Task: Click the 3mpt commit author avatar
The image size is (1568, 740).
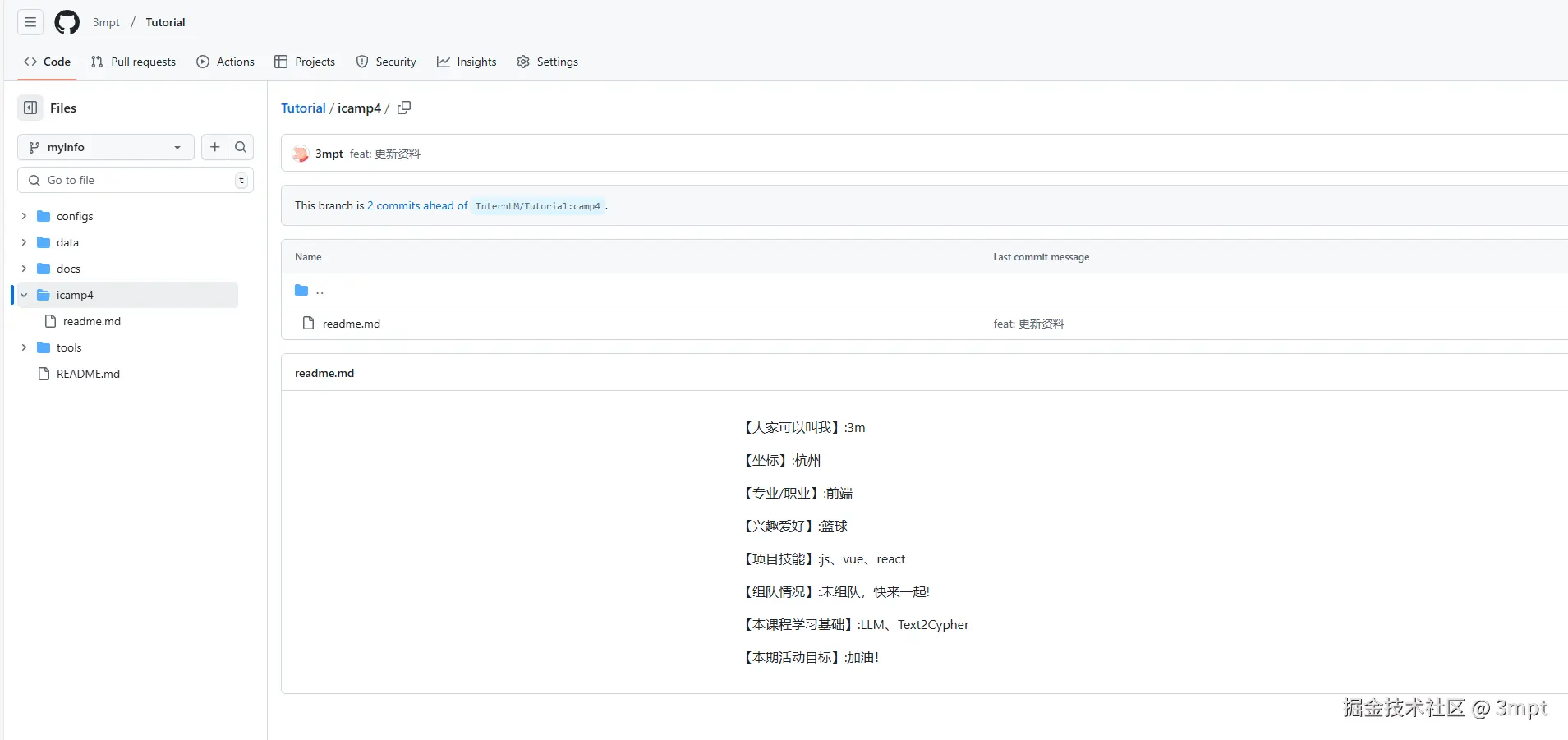Action: (301, 154)
